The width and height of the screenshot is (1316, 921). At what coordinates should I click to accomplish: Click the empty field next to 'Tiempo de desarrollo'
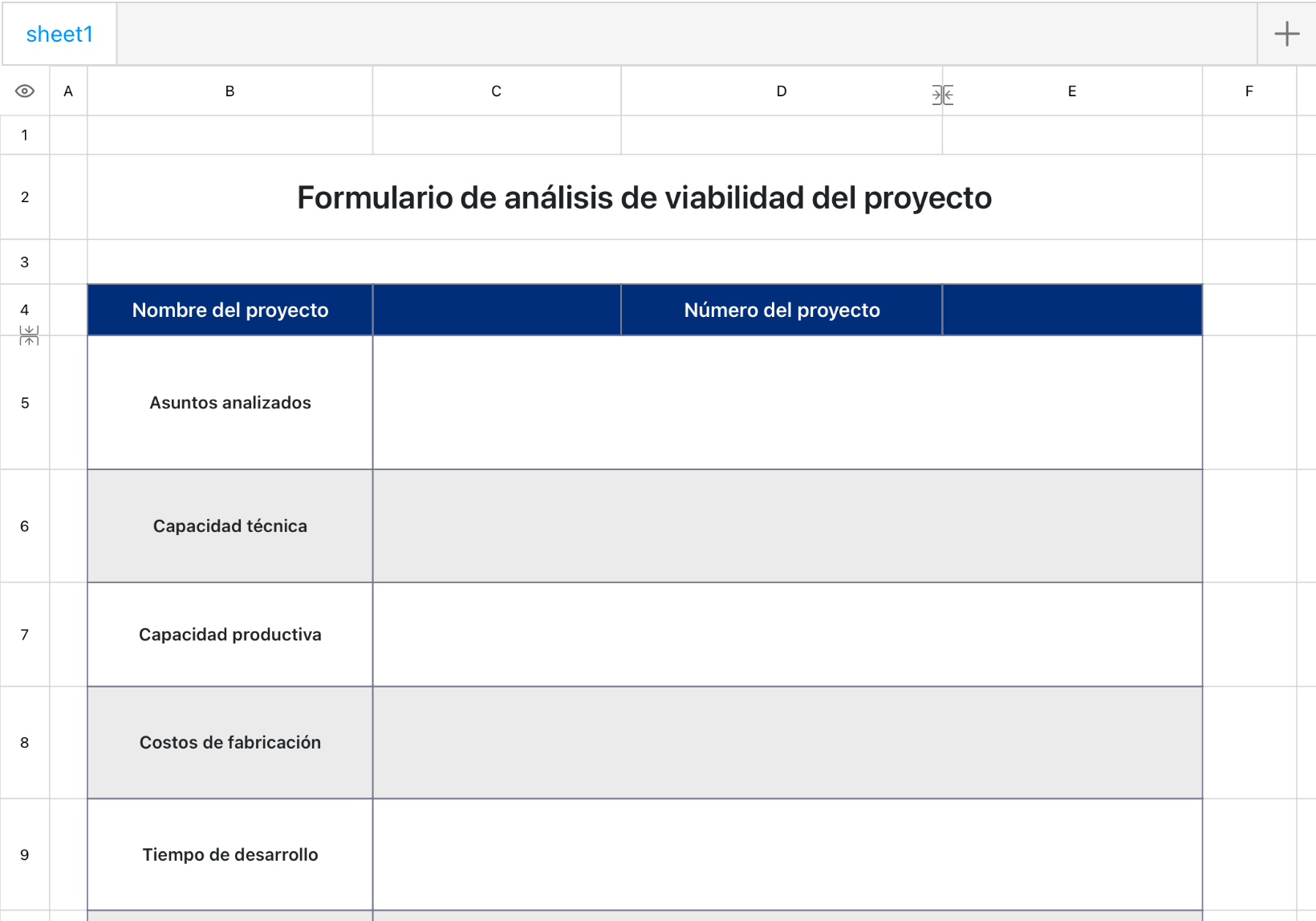(x=787, y=854)
